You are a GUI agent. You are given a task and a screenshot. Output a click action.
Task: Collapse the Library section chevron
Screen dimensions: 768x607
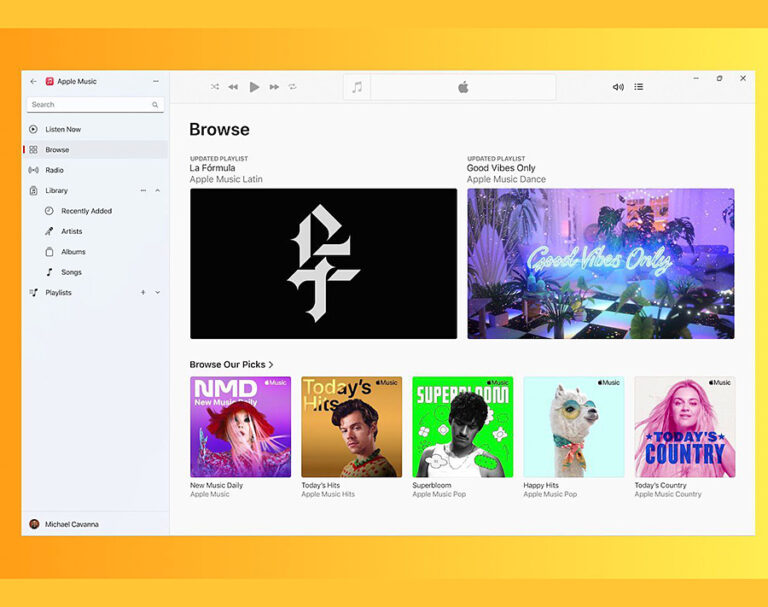158,190
